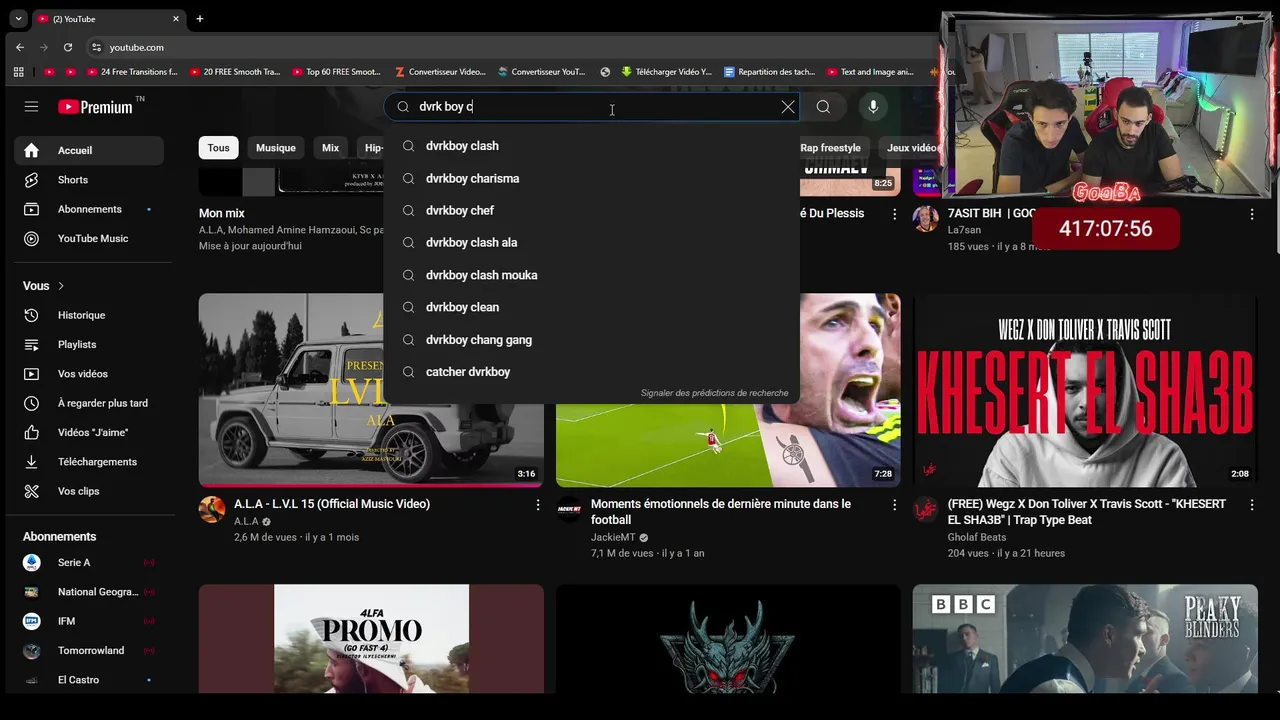Open options menu for A.L.A - L.V.L 15
The image size is (1280, 720).
[x=537, y=505]
